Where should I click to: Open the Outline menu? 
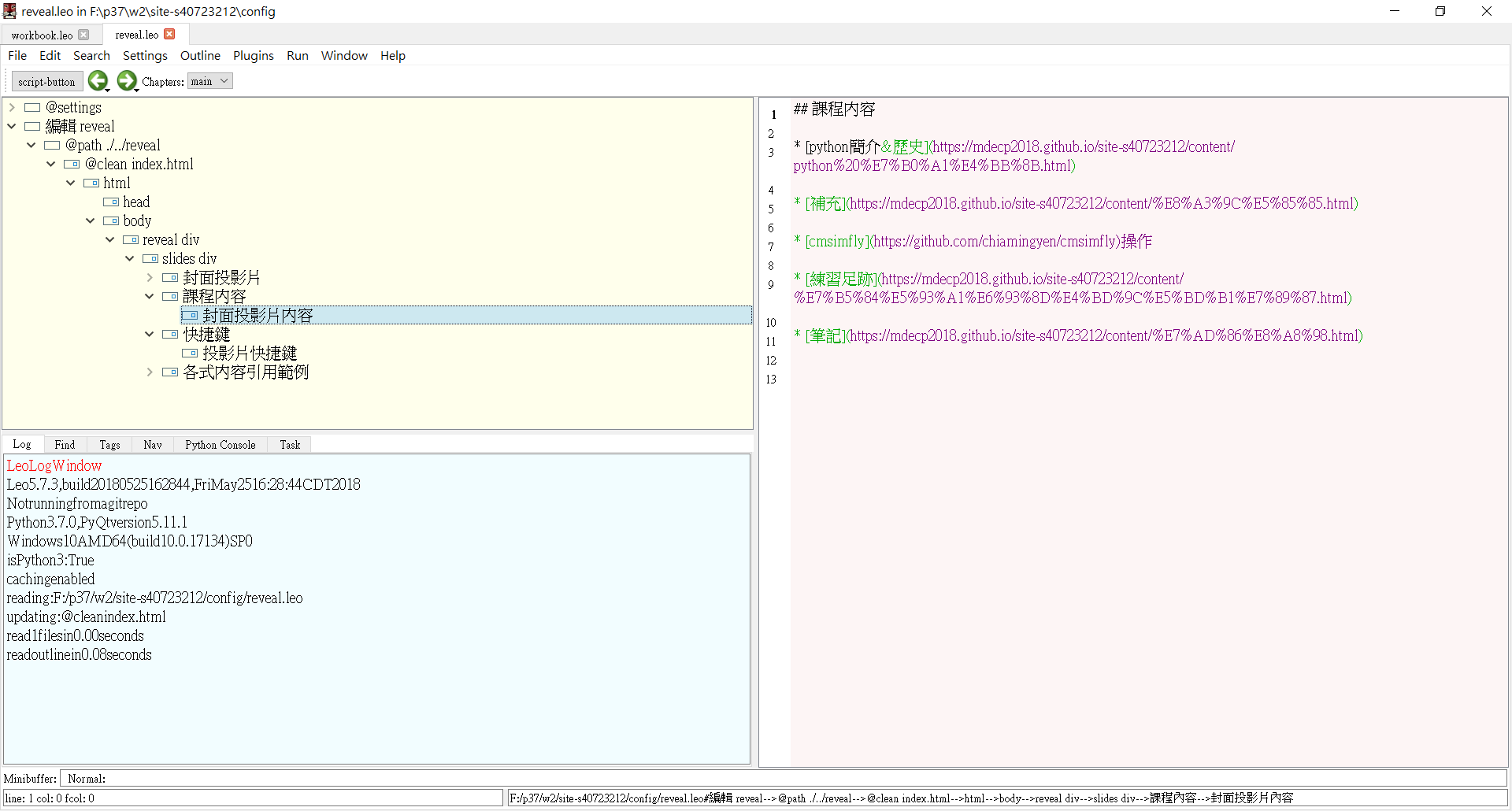click(x=200, y=56)
